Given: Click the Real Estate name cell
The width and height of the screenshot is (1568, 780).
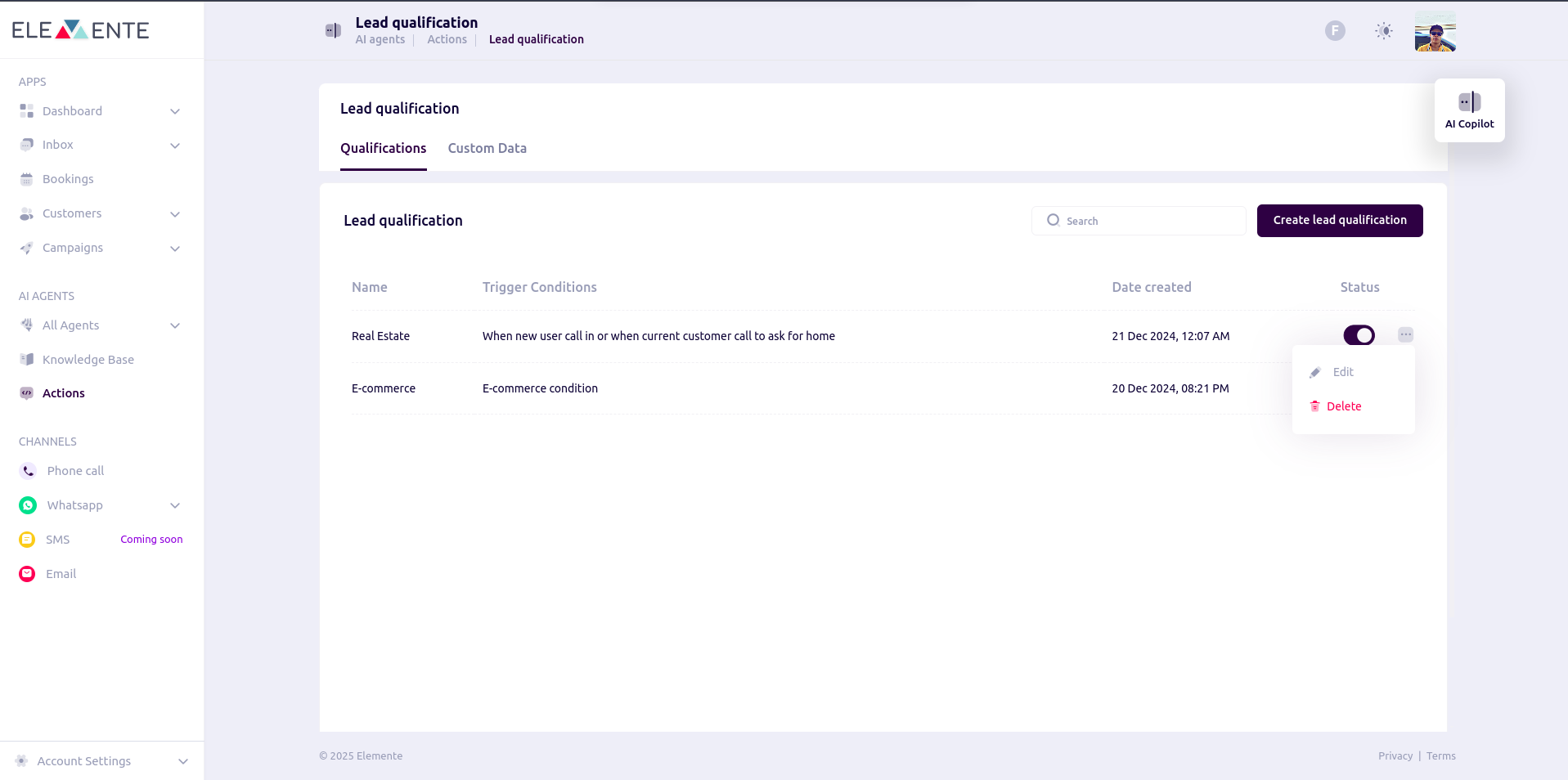Looking at the screenshot, I should (x=381, y=336).
